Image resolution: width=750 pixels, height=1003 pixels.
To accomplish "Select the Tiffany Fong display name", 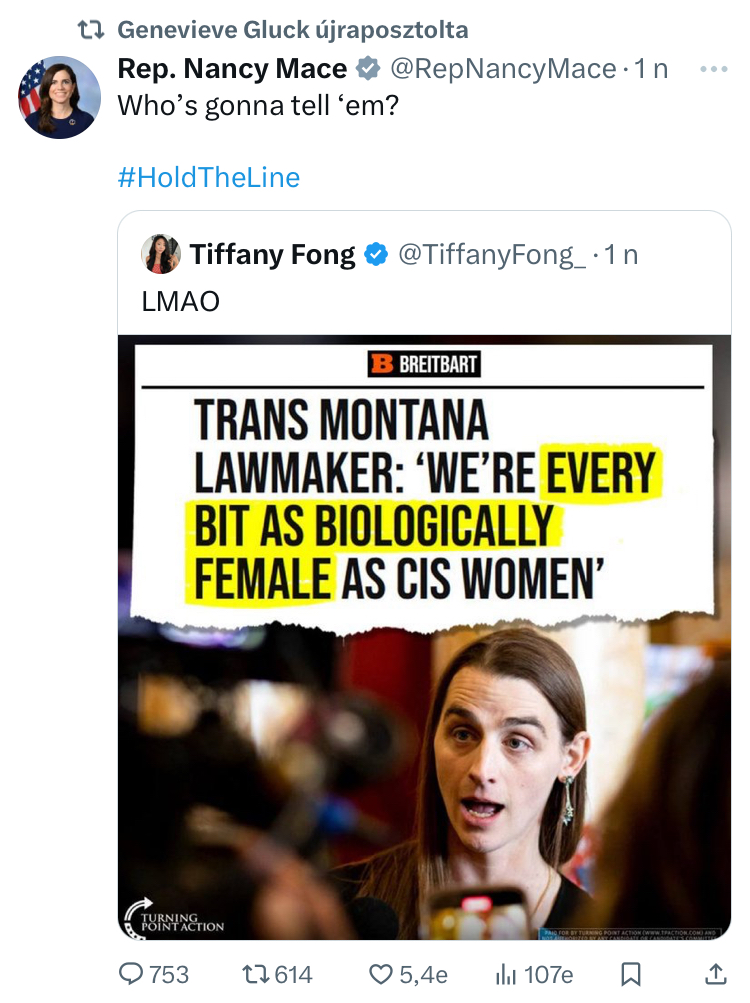I will 272,255.
